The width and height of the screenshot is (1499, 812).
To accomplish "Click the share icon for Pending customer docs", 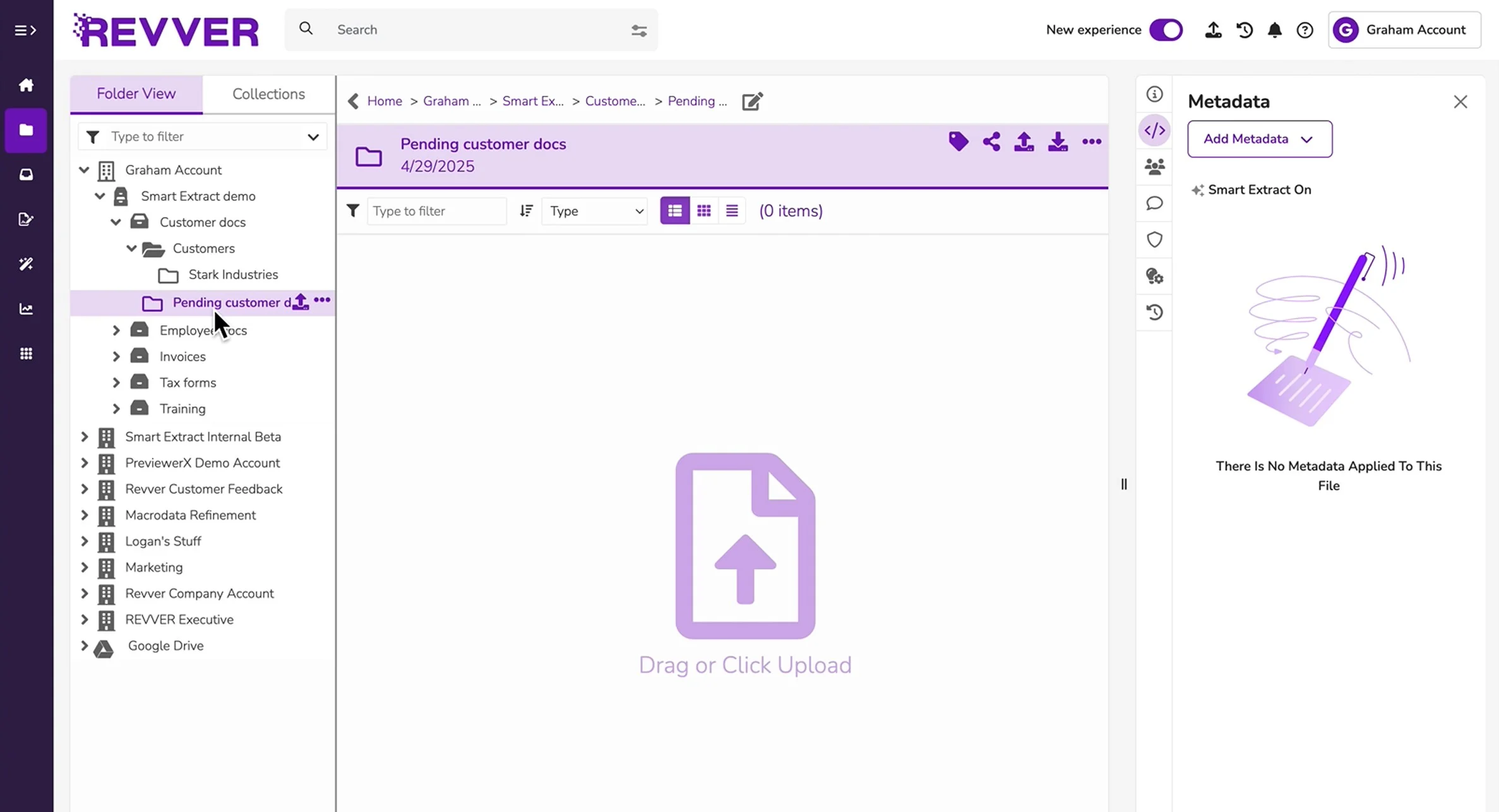I will click(991, 141).
